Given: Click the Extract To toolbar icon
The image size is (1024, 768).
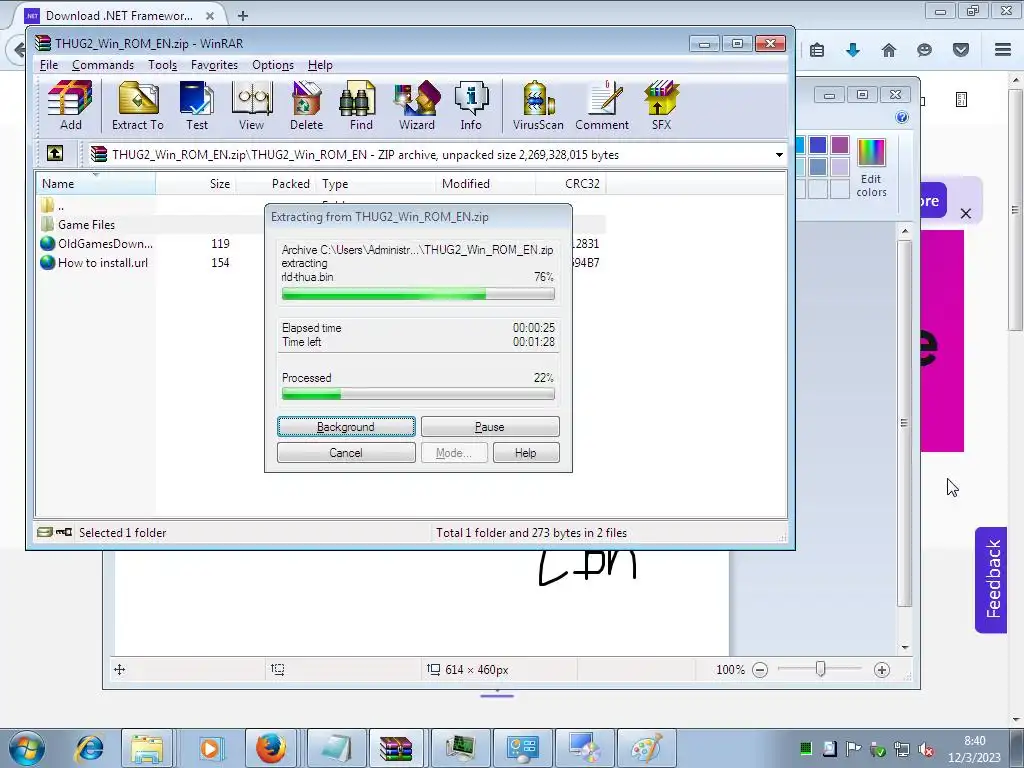Looking at the screenshot, I should point(138,106).
